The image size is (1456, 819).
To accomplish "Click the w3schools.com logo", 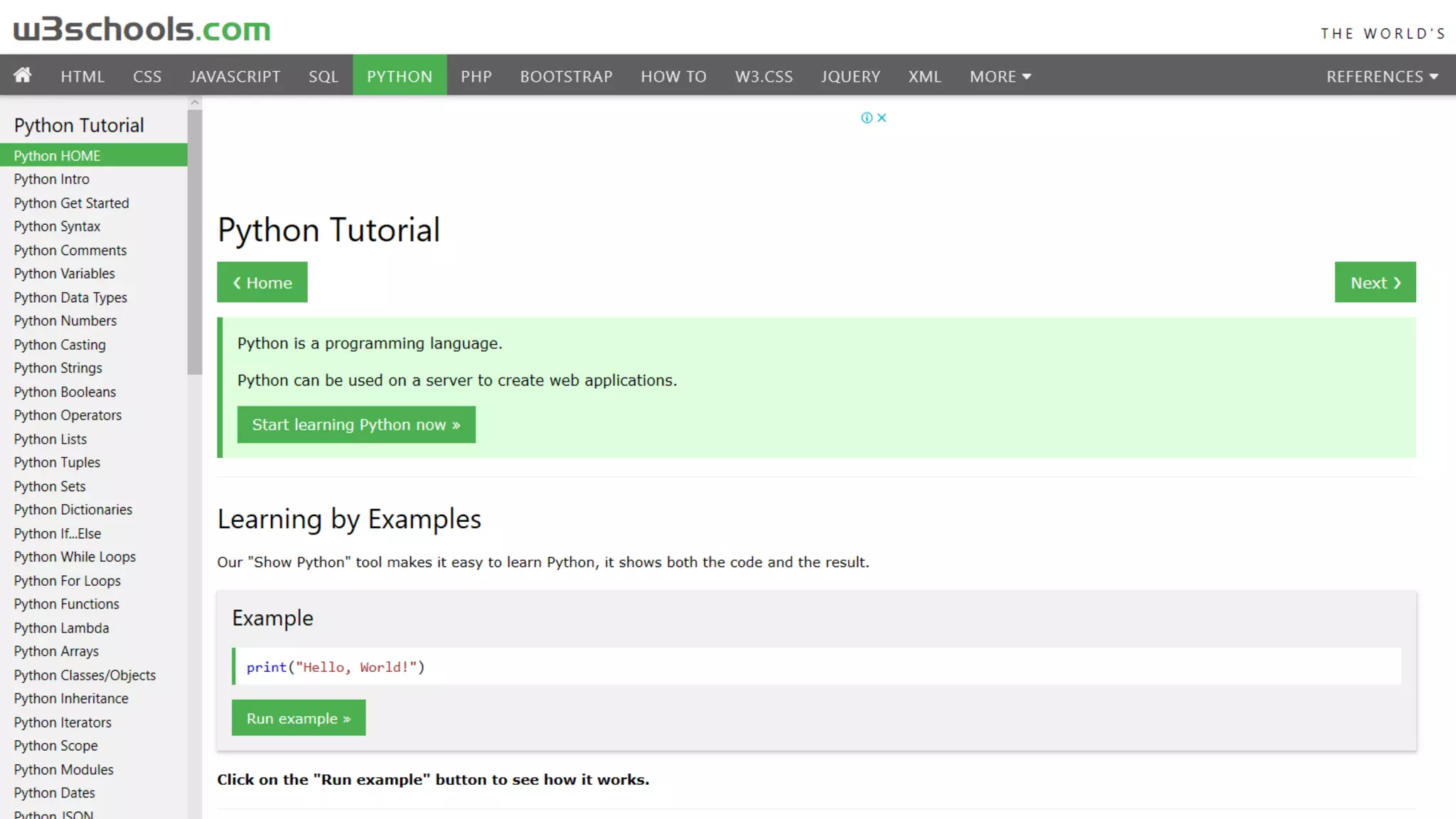I will coord(142,29).
